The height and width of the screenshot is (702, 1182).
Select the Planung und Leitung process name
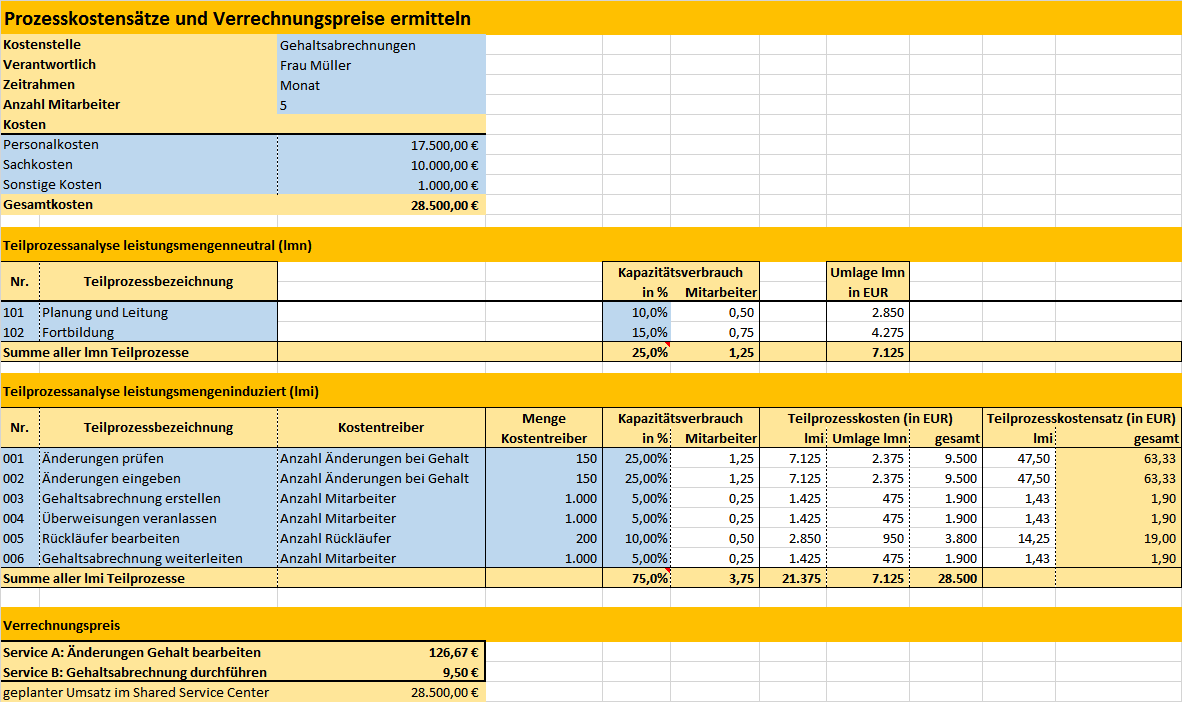158,312
